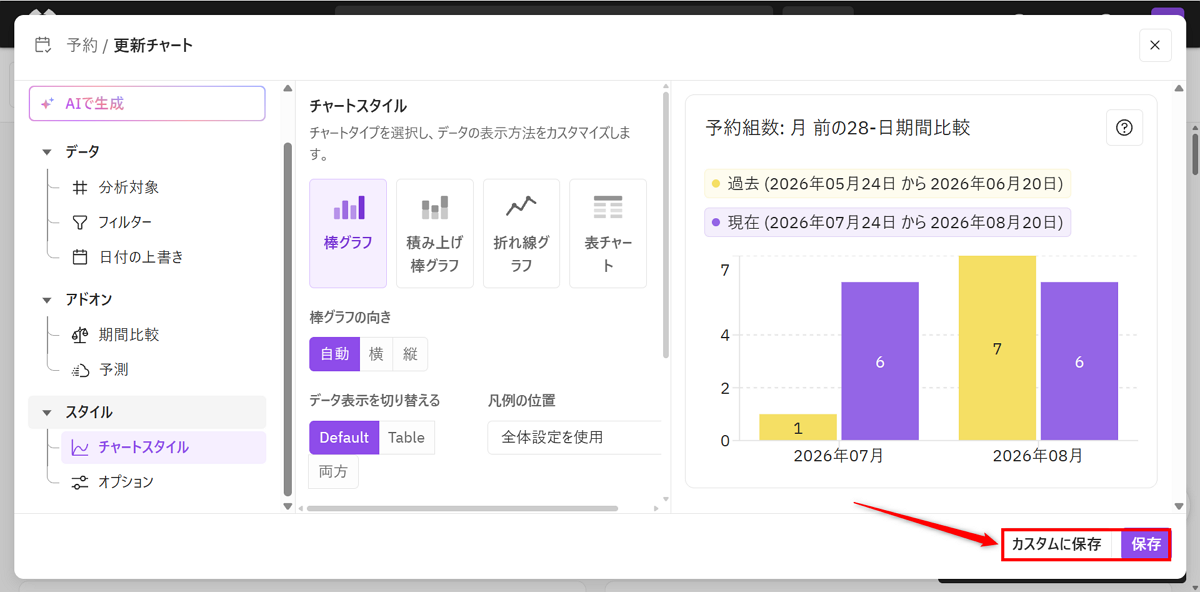Click the funnel icon next to フィルター
The width and height of the screenshot is (1200, 592).
click(80, 222)
